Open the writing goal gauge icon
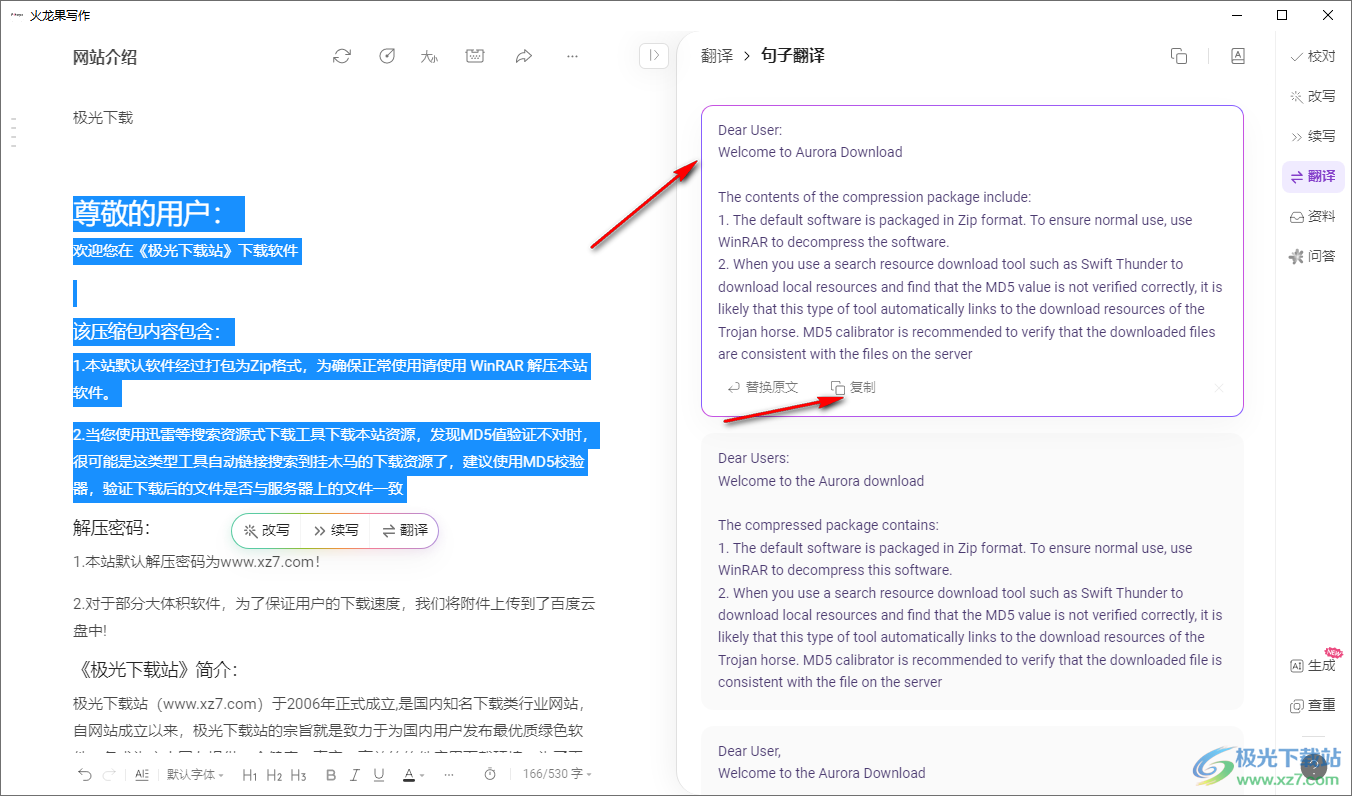 [387, 57]
